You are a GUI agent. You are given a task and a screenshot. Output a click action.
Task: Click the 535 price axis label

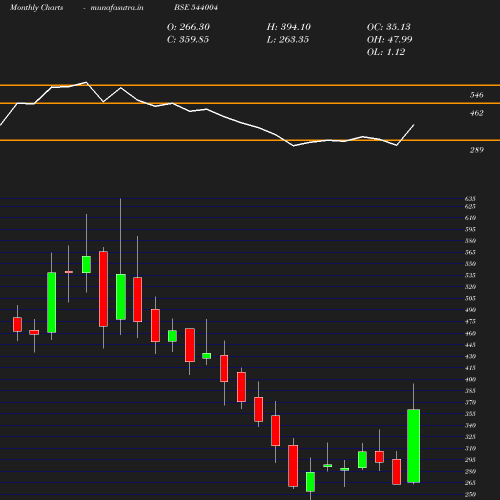pyautogui.click(x=470, y=276)
